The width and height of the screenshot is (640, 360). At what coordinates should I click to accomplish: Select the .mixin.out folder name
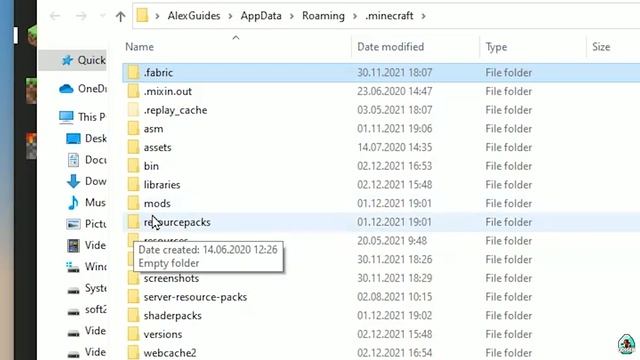point(168,91)
